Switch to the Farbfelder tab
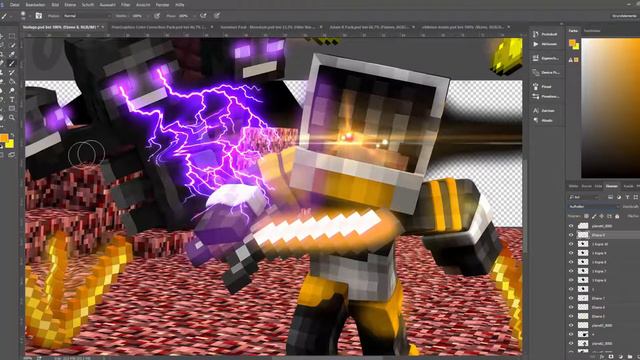This screenshot has height=360, width=640. (592, 31)
